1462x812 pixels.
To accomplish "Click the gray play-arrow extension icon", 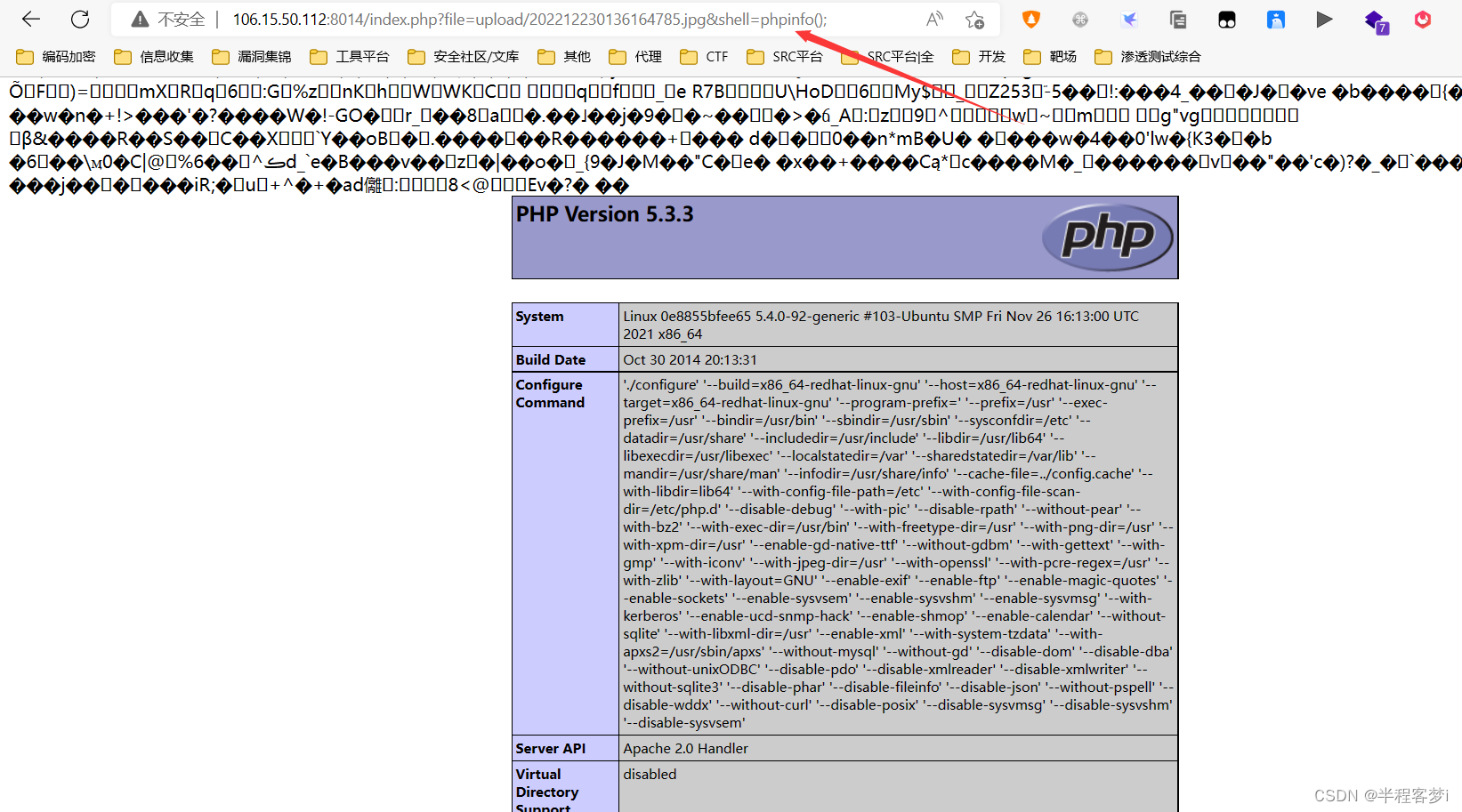I will pyautogui.click(x=1324, y=20).
